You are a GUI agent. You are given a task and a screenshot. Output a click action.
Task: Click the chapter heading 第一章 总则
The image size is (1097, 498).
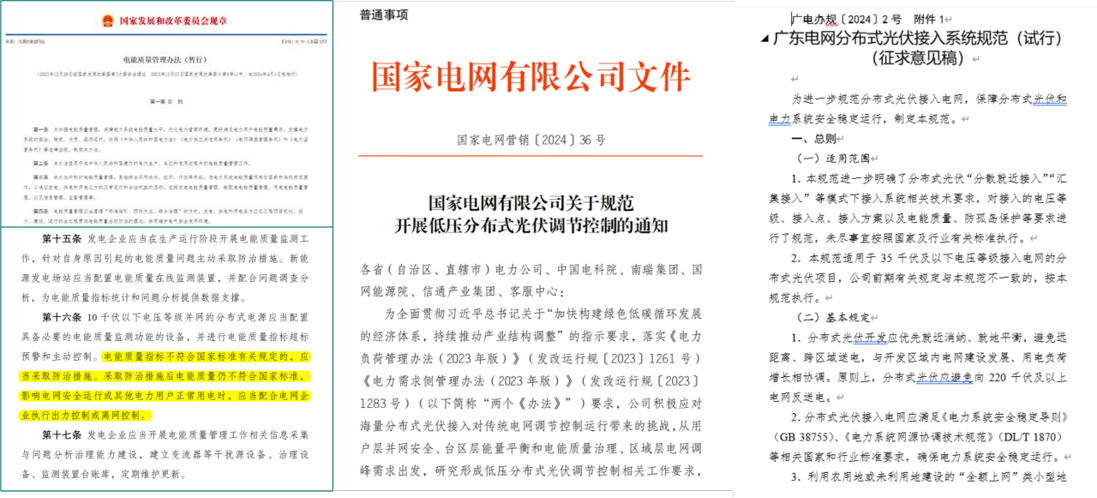coord(168,101)
